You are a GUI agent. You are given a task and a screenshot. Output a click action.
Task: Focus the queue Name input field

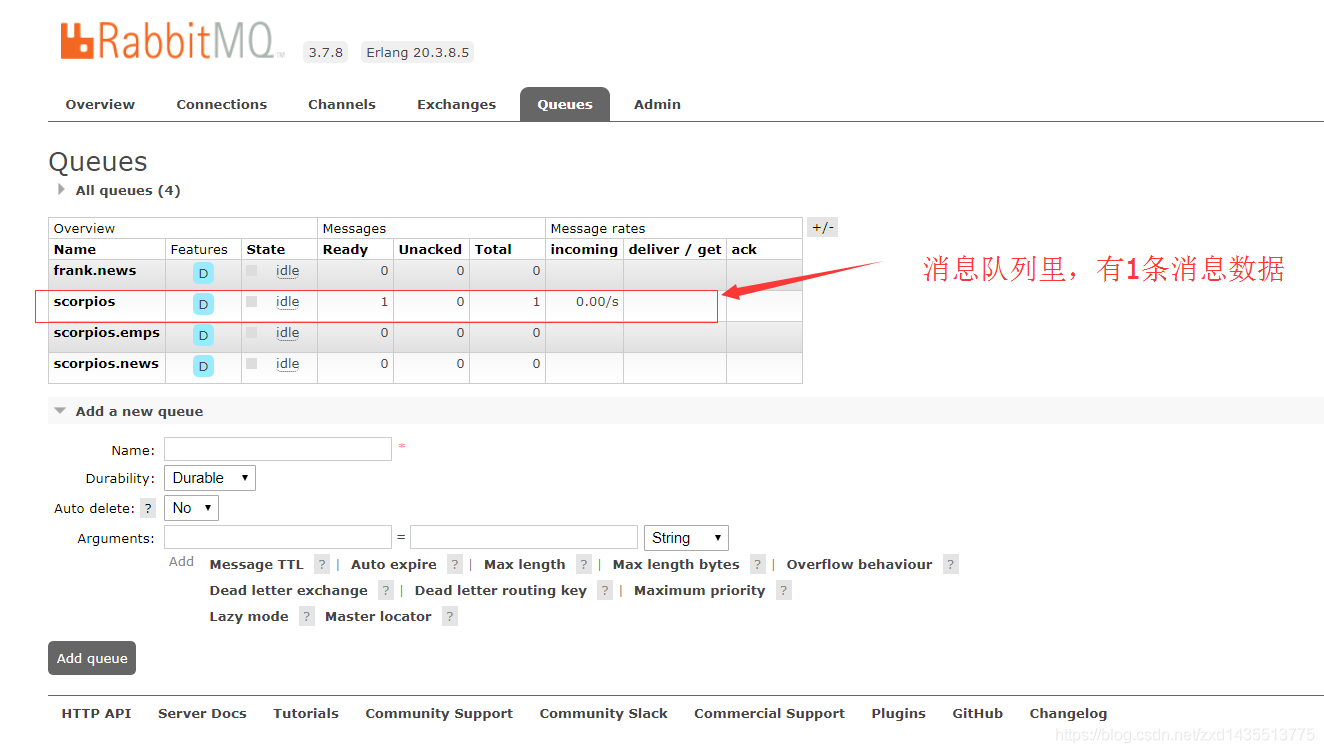pyautogui.click(x=278, y=449)
